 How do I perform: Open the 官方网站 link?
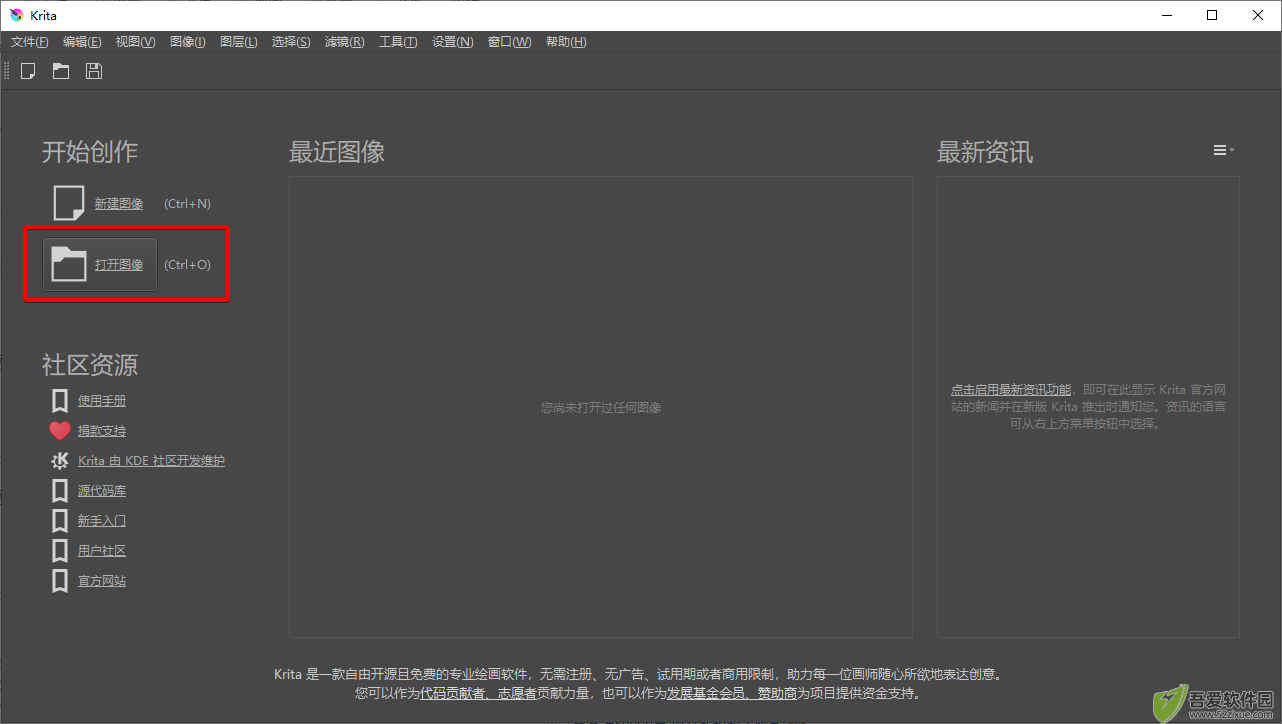pyautogui.click(x=102, y=581)
